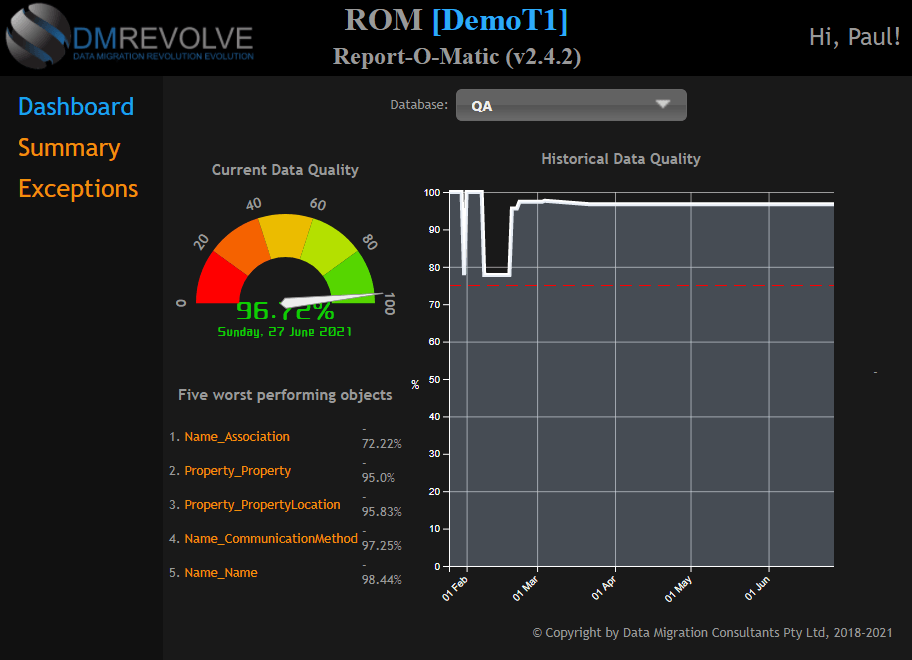Viewport: 912px width, 660px height.
Task: Click the DMRevolve globe logo
Action: click(38, 35)
